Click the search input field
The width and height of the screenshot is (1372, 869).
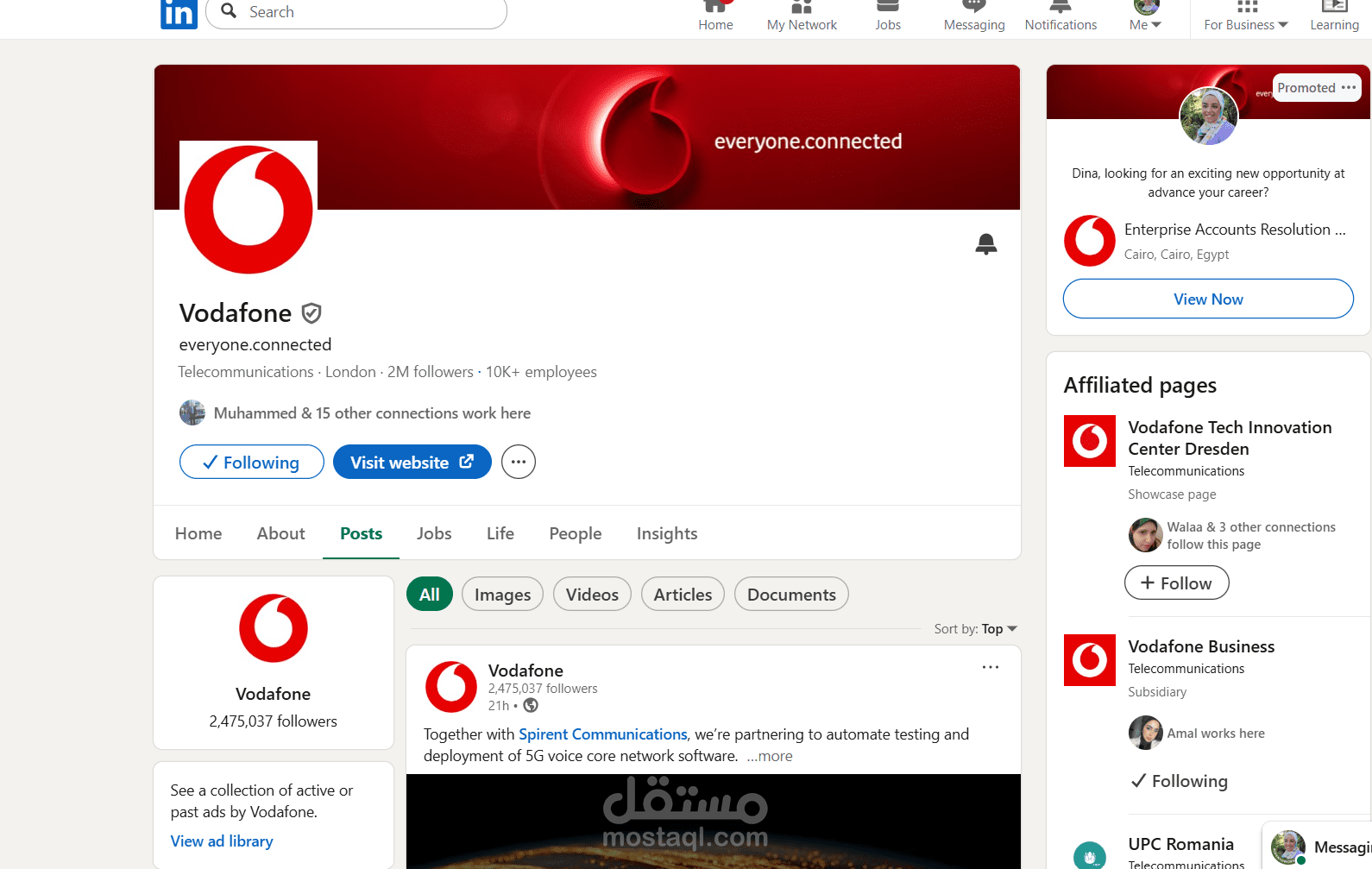point(356,12)
